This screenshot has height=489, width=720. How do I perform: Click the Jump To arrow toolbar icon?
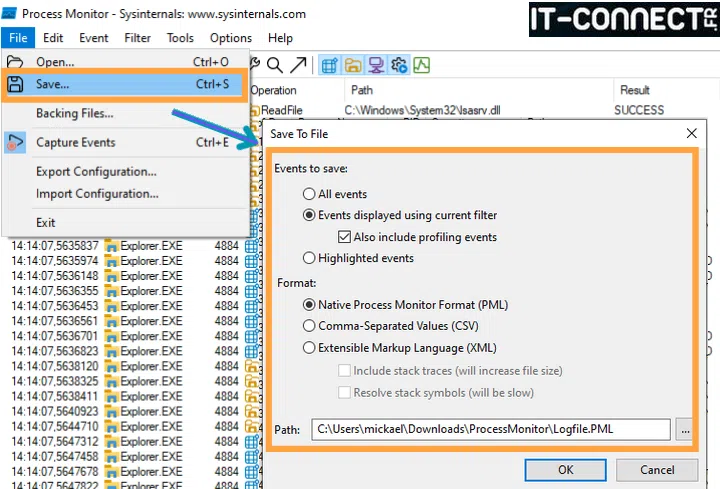tap(298, 65)
